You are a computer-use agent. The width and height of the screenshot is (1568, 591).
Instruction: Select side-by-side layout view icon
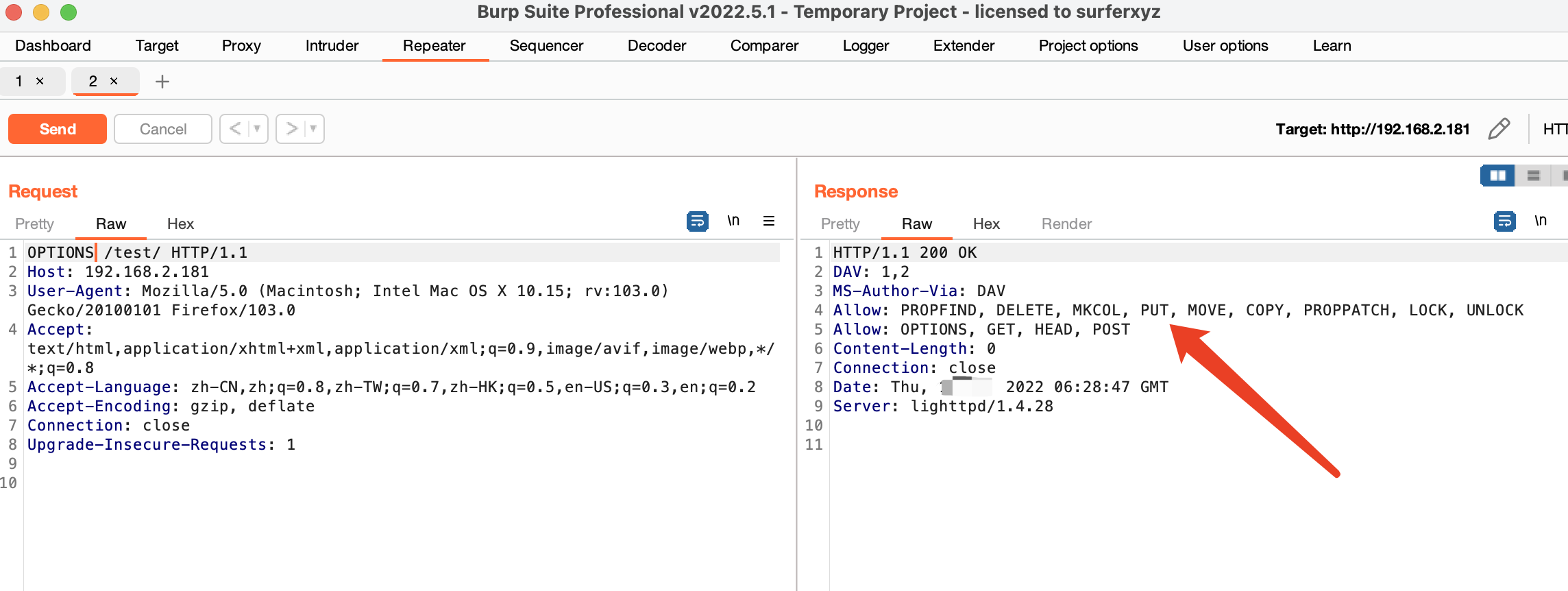(x=1497, y=176)
